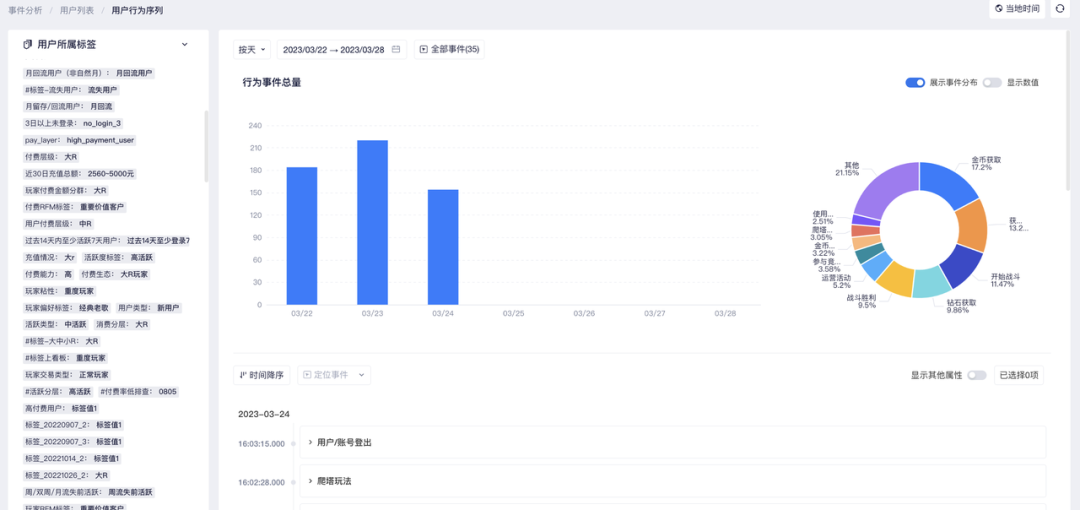Go to 事件分析 breadcrumb

(x=25, y=10)
